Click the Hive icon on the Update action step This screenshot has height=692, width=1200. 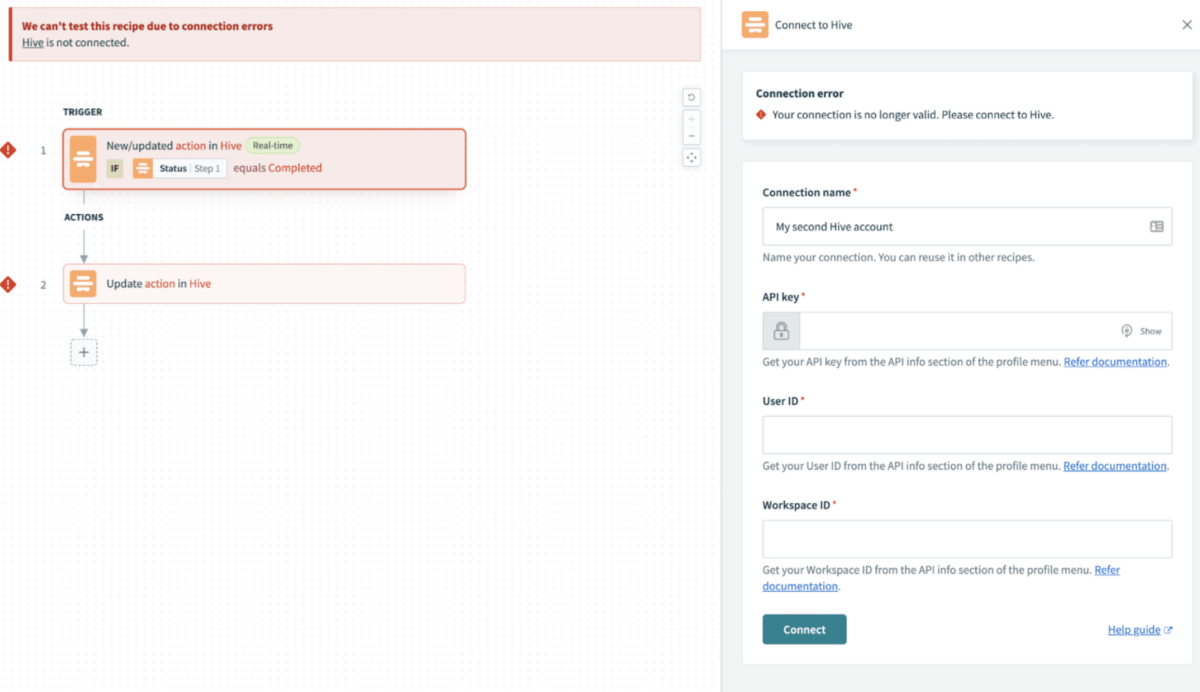click(83, 283)
